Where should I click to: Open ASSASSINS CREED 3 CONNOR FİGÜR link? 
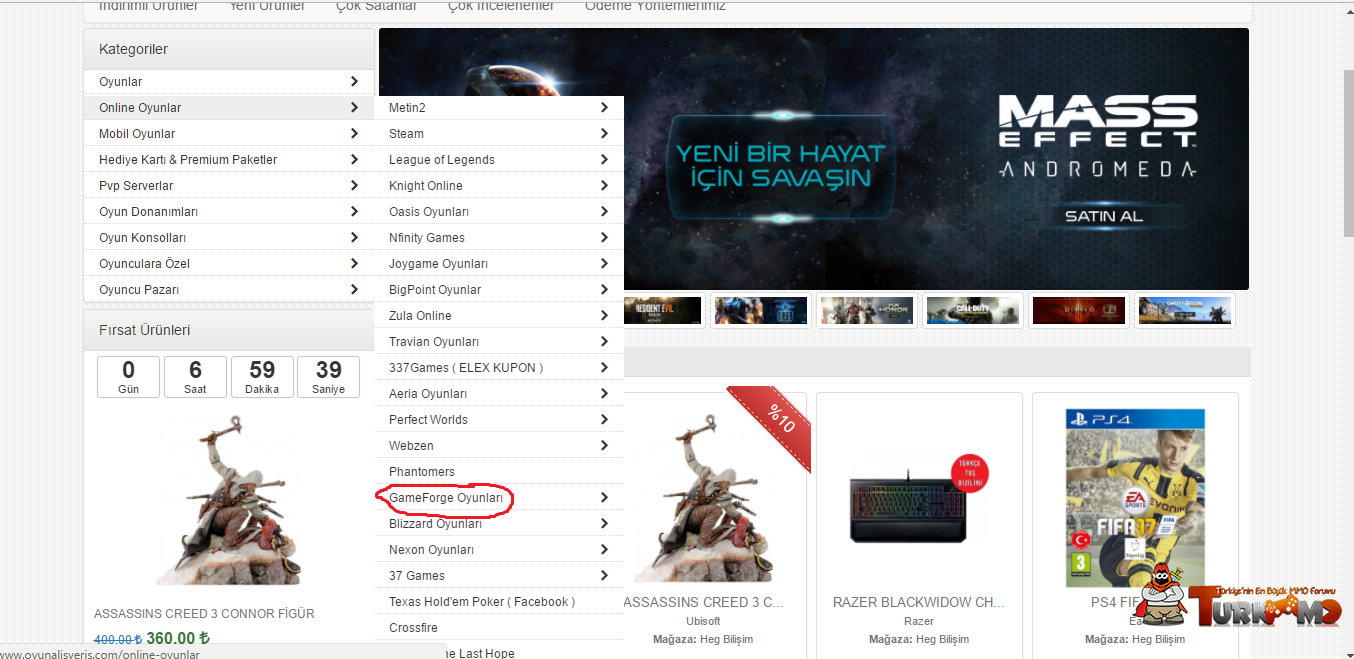[x=204, y=614]
